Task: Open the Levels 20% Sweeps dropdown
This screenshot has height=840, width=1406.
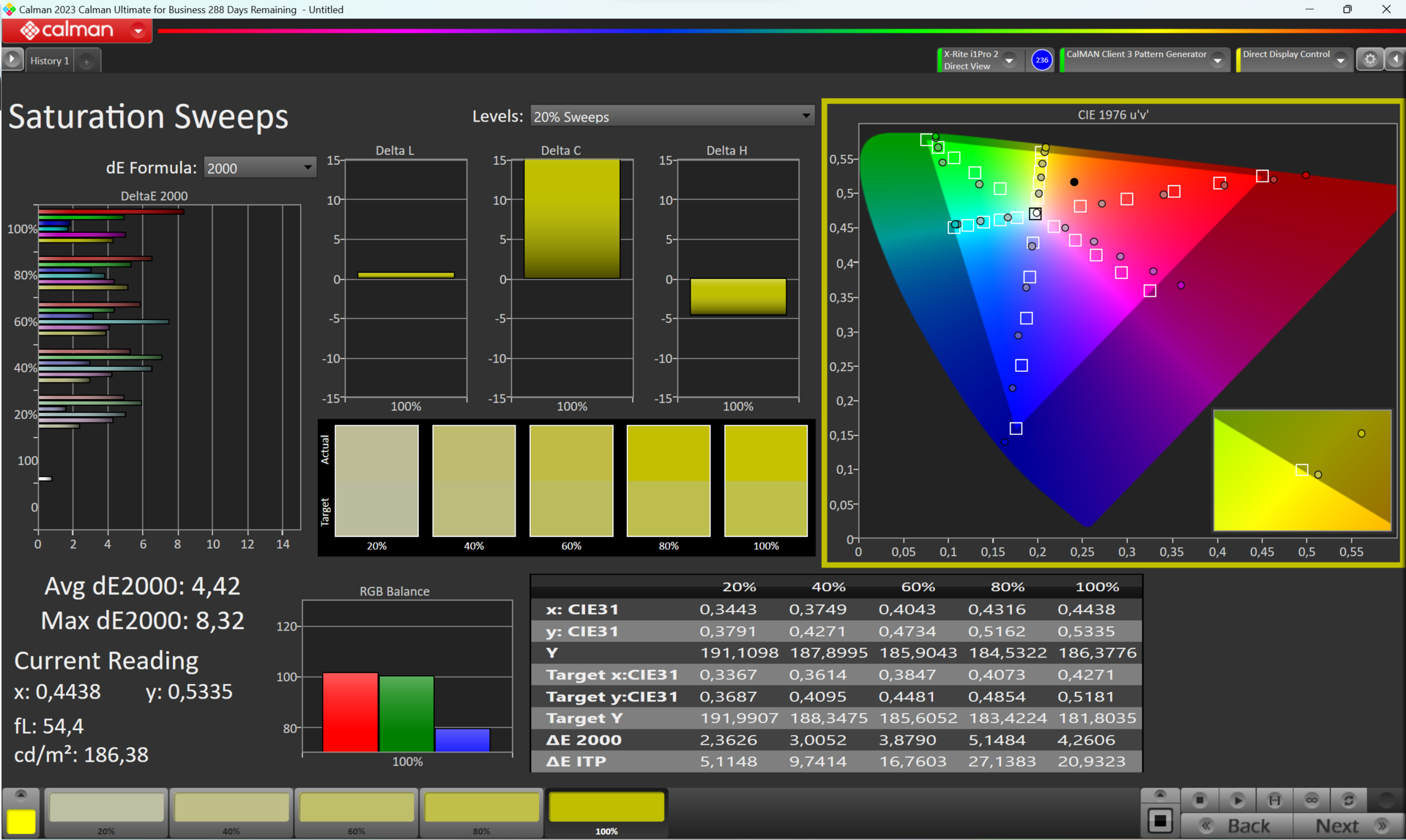Action: coord(672,116)
